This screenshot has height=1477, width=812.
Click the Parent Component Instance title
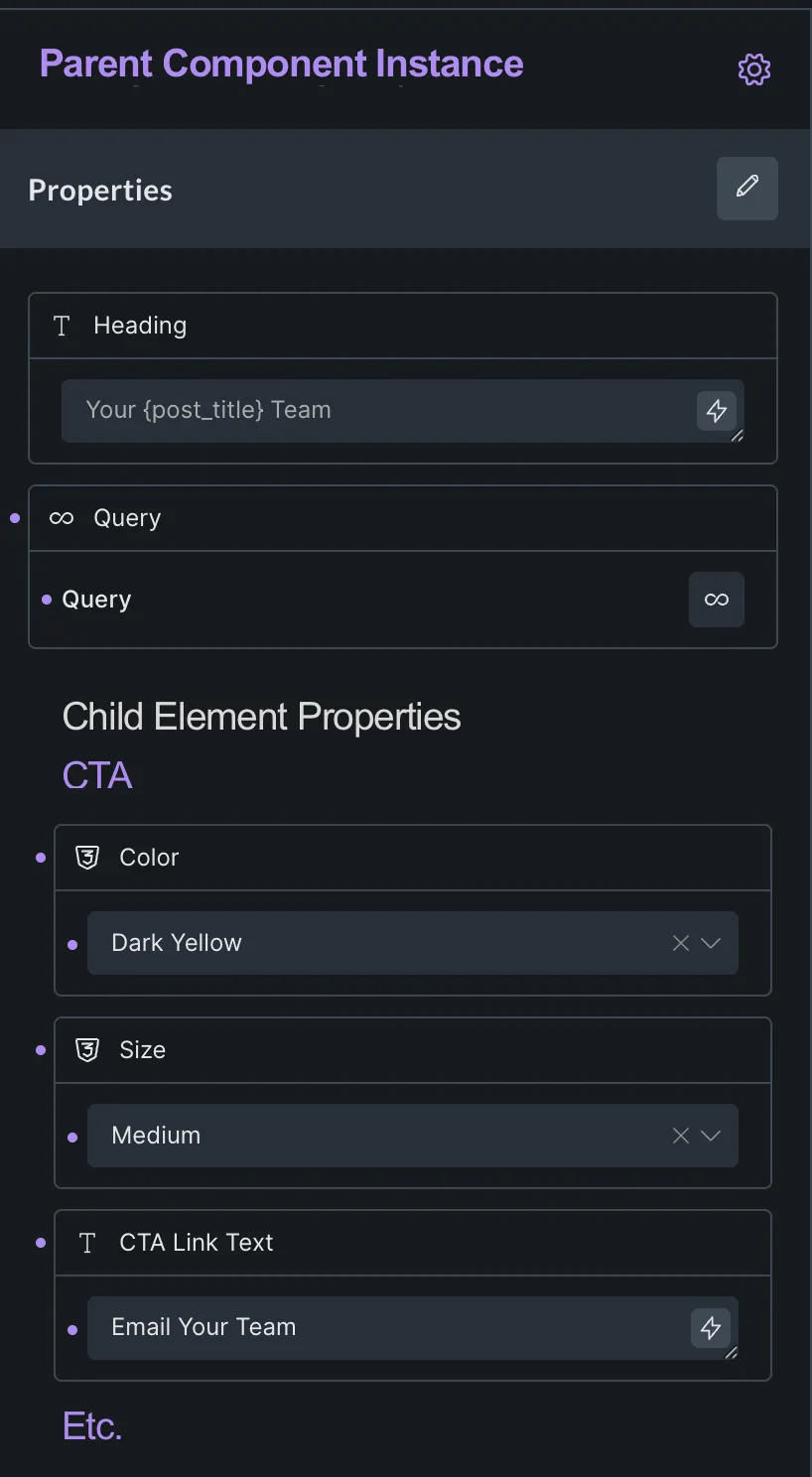pos(281,65)
